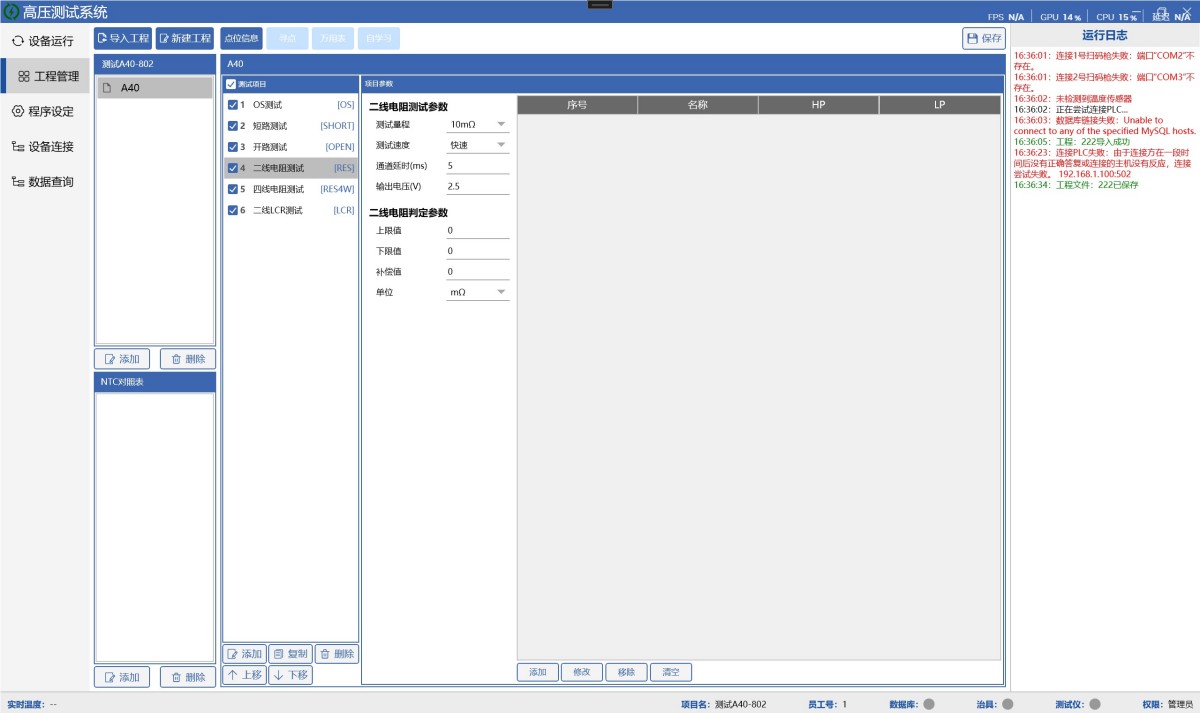Image resolution: width=1200 pixels, height=713 pixels.
Task: Click the 点位信息 button
Action: [241, 38]
